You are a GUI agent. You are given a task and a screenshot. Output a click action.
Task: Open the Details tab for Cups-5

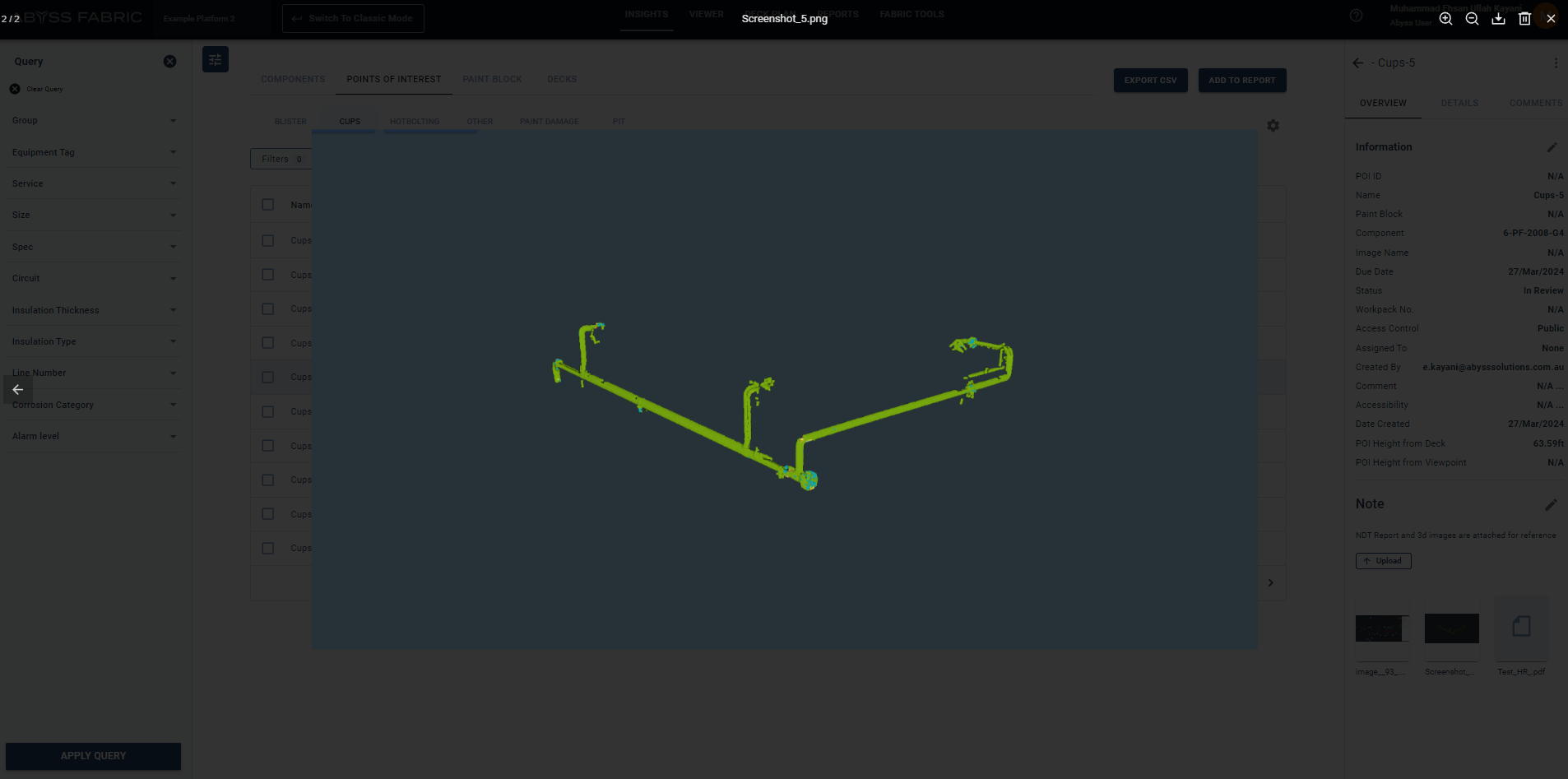1459,103
